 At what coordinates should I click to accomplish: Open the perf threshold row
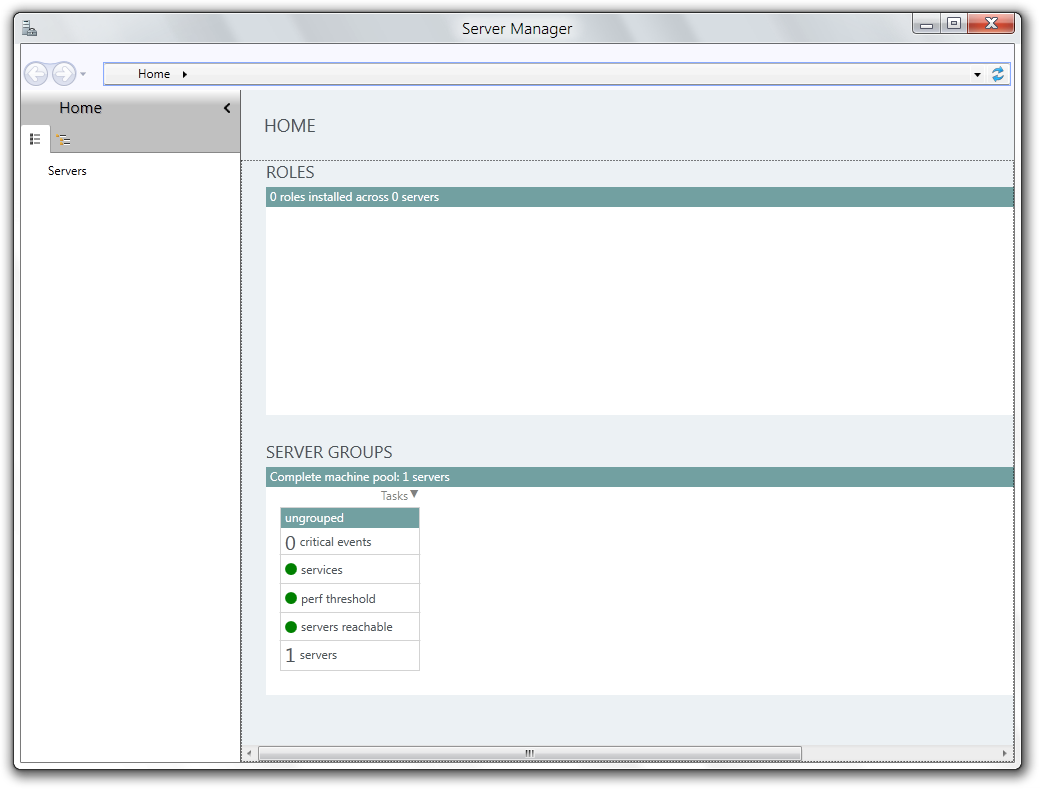pos(350,598)
